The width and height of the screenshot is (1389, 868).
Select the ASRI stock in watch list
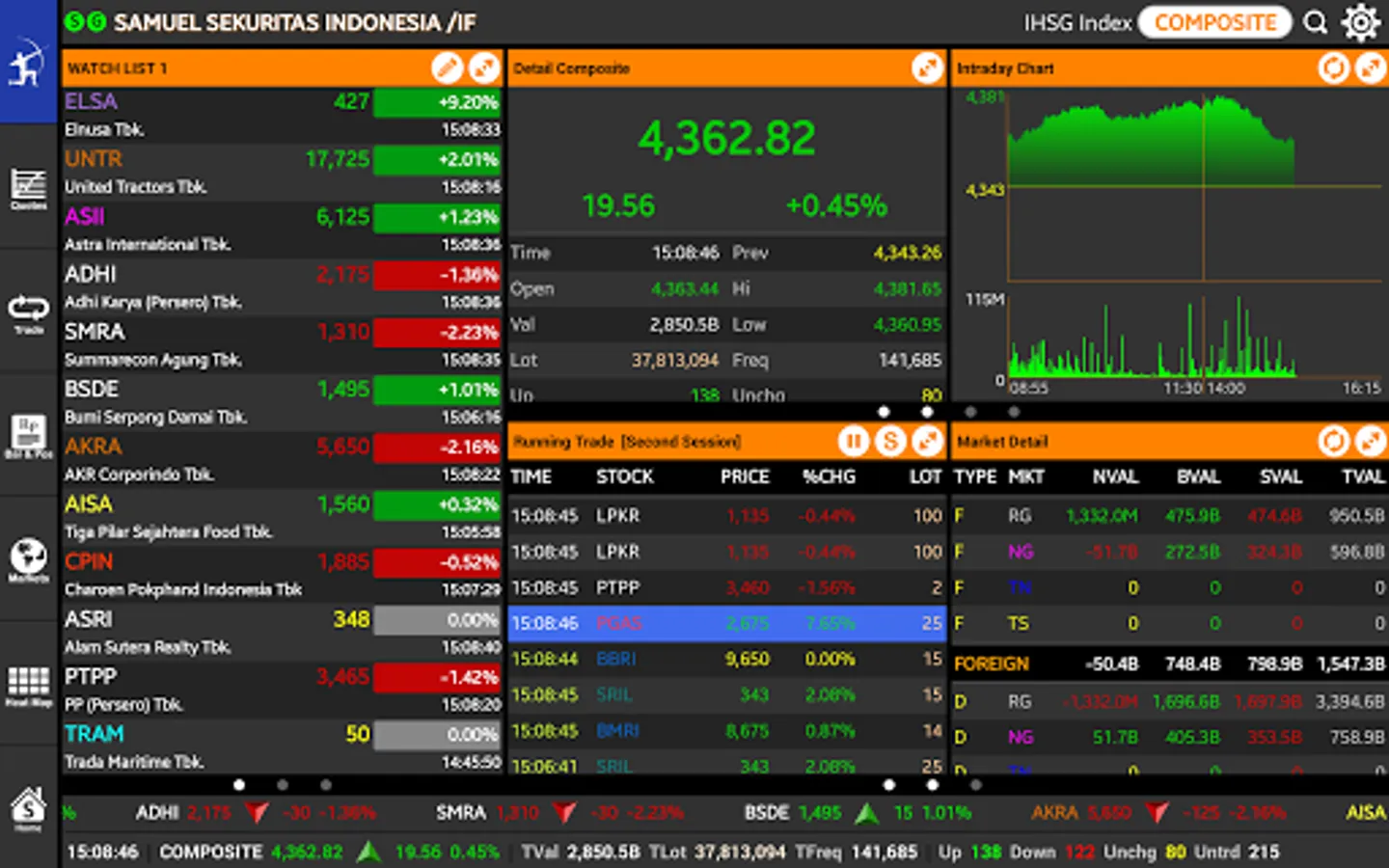tap(282, 632)
